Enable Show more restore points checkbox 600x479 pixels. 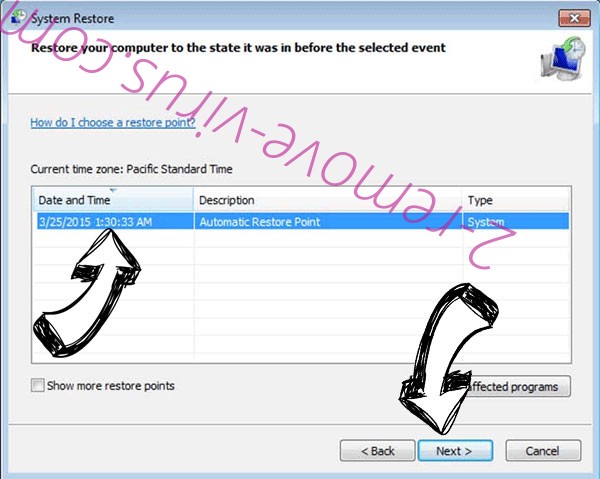38,385
